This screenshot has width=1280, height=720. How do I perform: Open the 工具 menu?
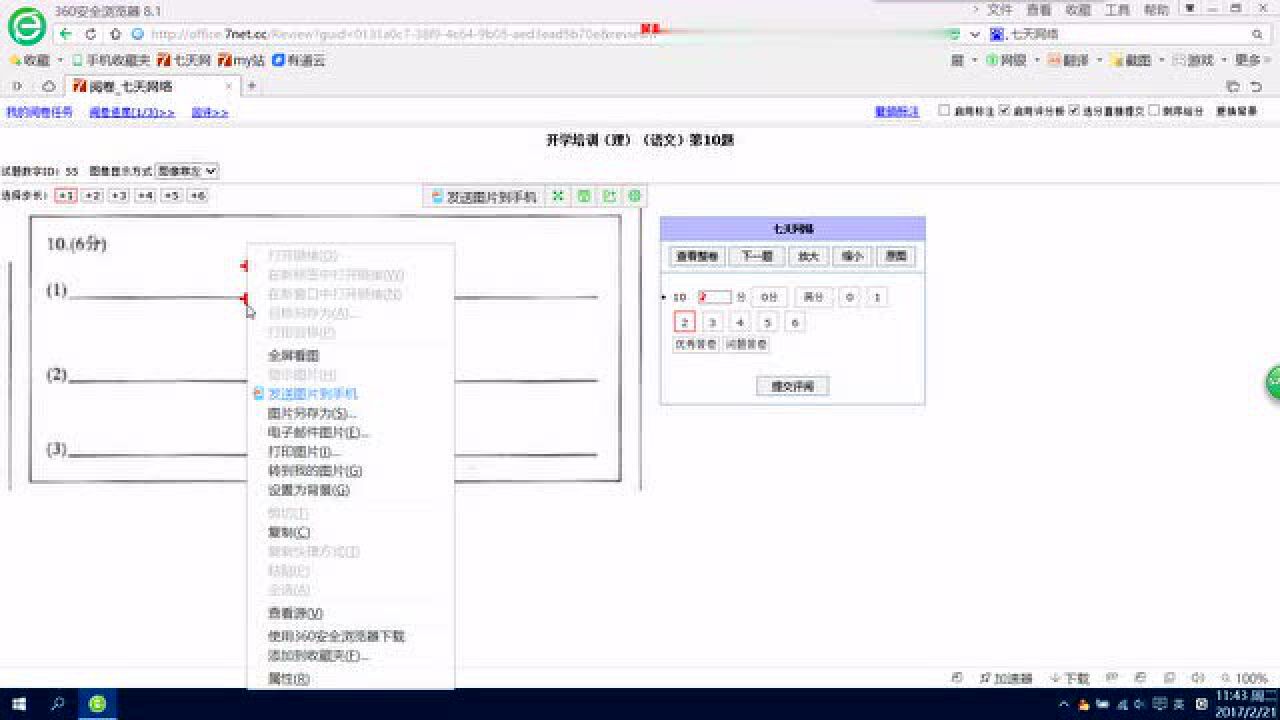(1116, 9)
